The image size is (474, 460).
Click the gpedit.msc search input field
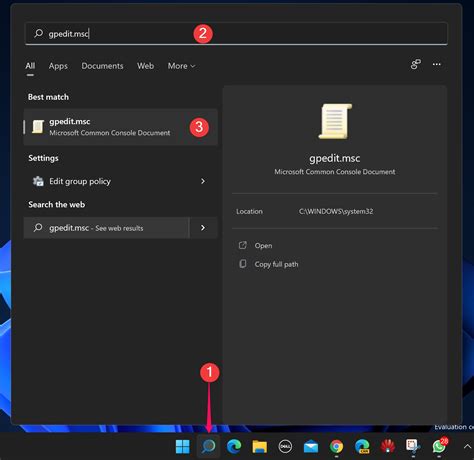coord(236,33)
